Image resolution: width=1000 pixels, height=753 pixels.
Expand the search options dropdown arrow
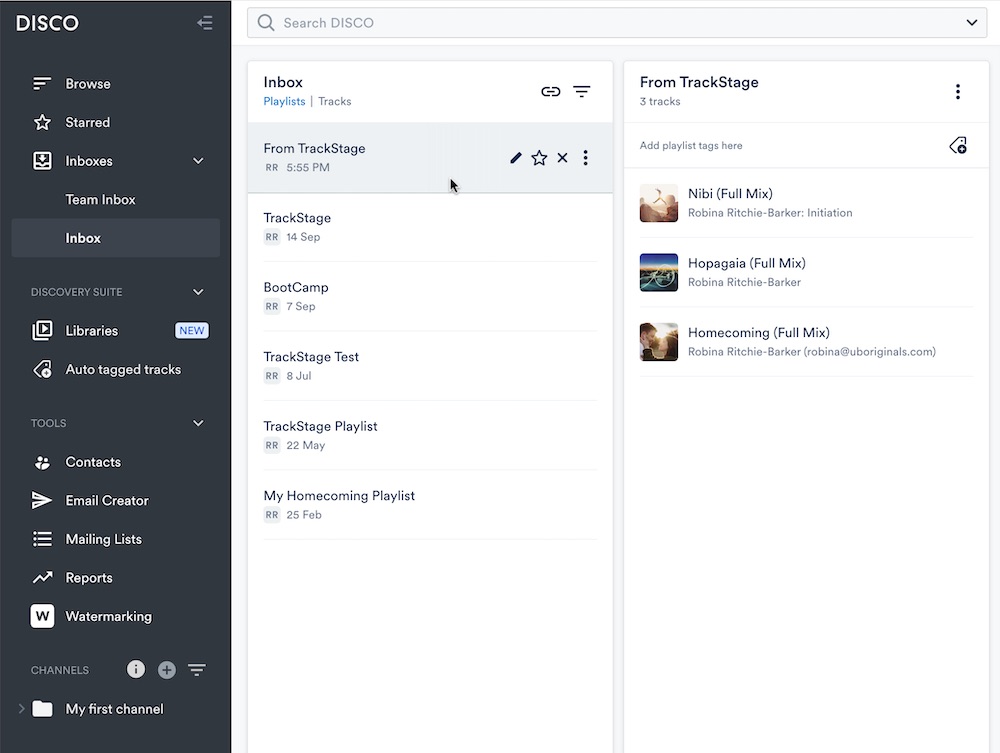pyautogui.click(x=971, y=23)
